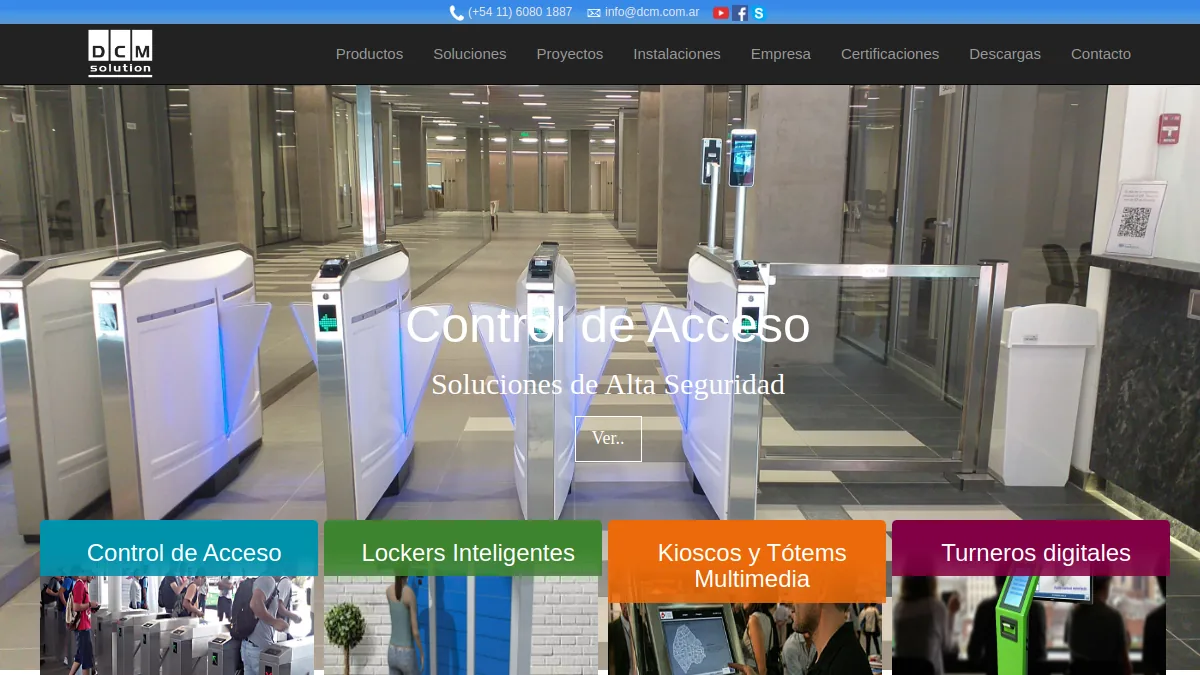Click the blue lockers photo thumbnail
Screen dimensions: 1200x675
click(461, 625)
